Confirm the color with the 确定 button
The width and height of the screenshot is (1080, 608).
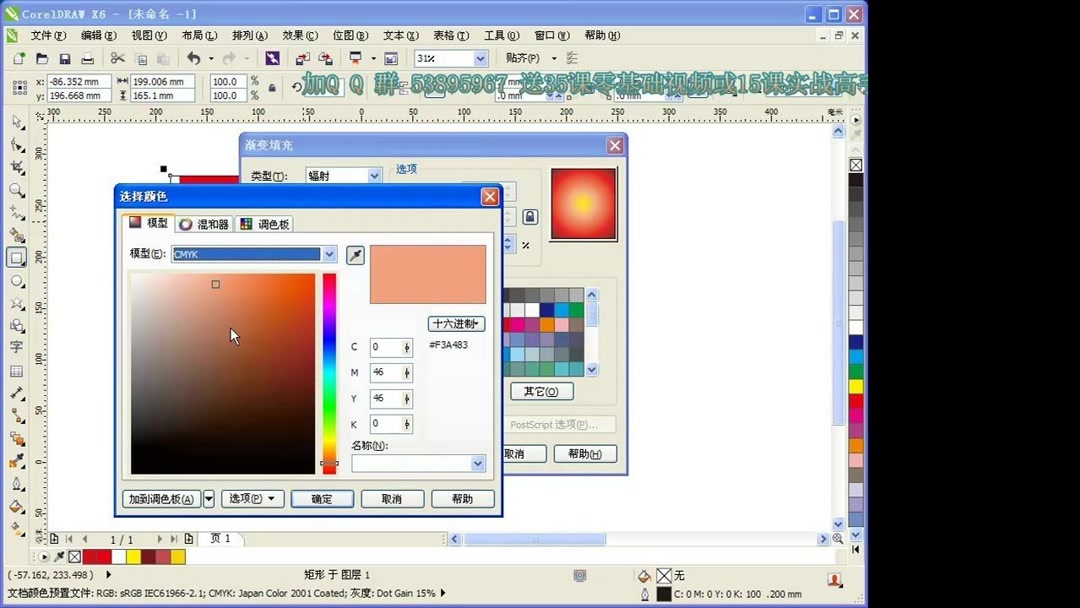click(x=322, y=498)
